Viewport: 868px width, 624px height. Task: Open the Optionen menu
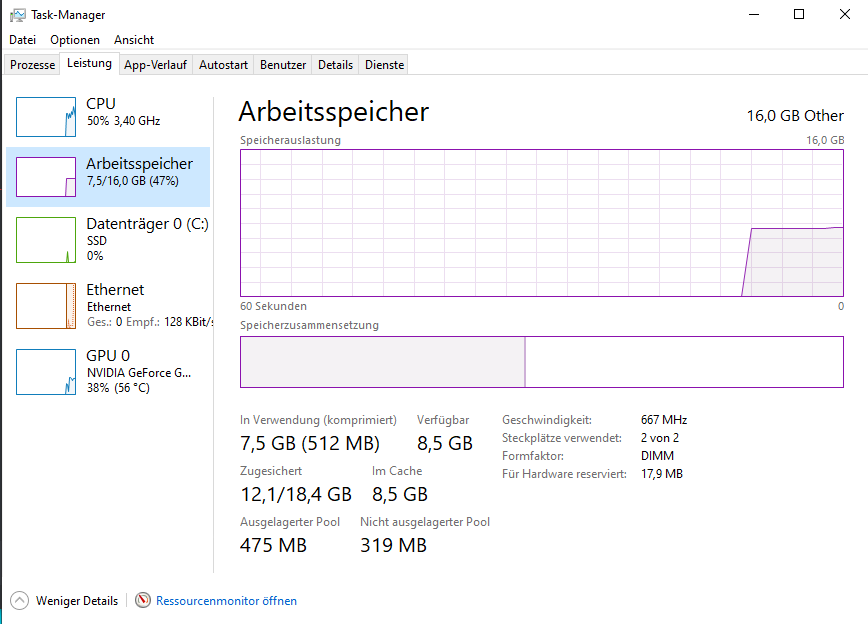pos(75,40)
